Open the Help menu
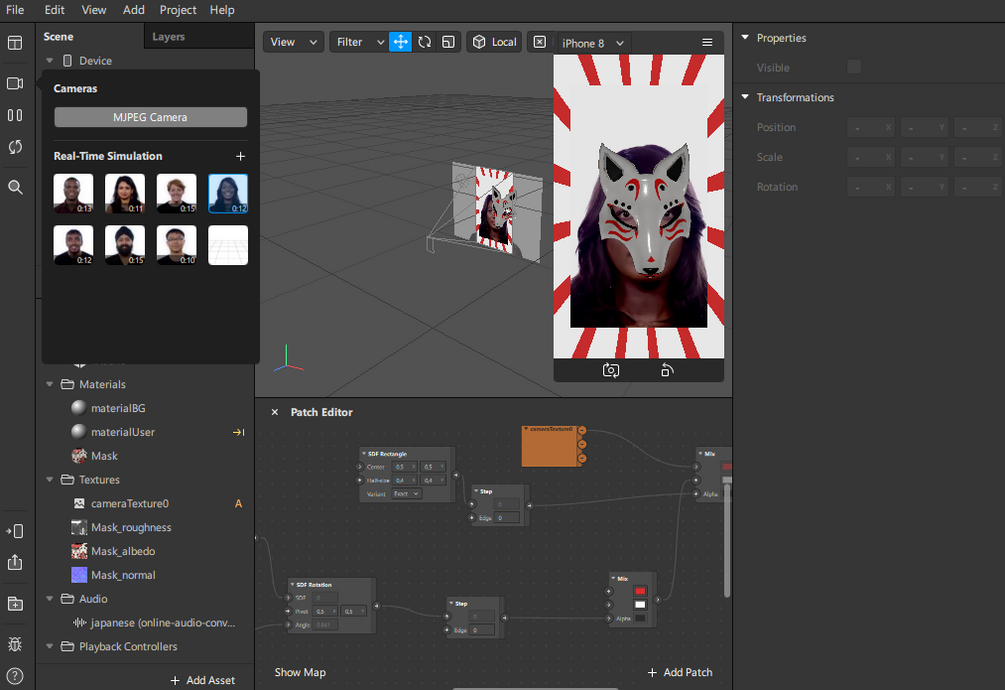This screenshot has width=1005, height=690. (x=222, y=10)
